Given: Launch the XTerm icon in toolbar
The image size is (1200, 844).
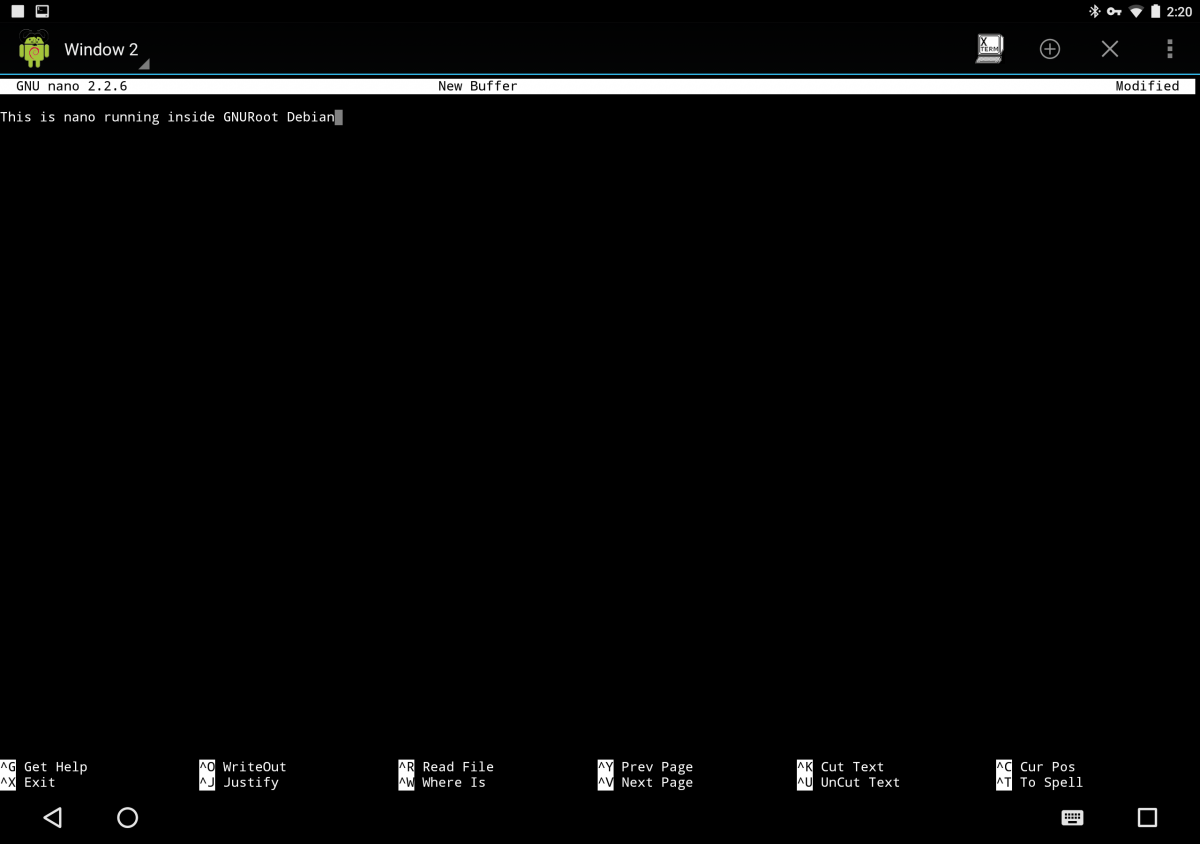Looking at the screenshot, I should tap(989, 49).
